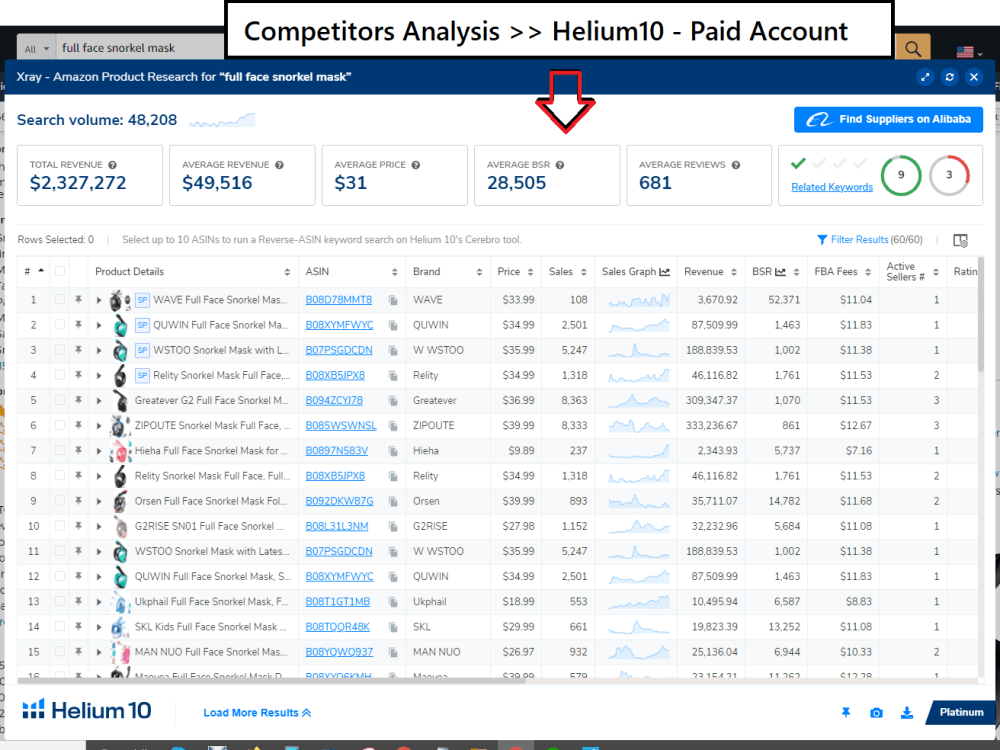
Task: Open Filter Results (60/60)
Action: 870,240
